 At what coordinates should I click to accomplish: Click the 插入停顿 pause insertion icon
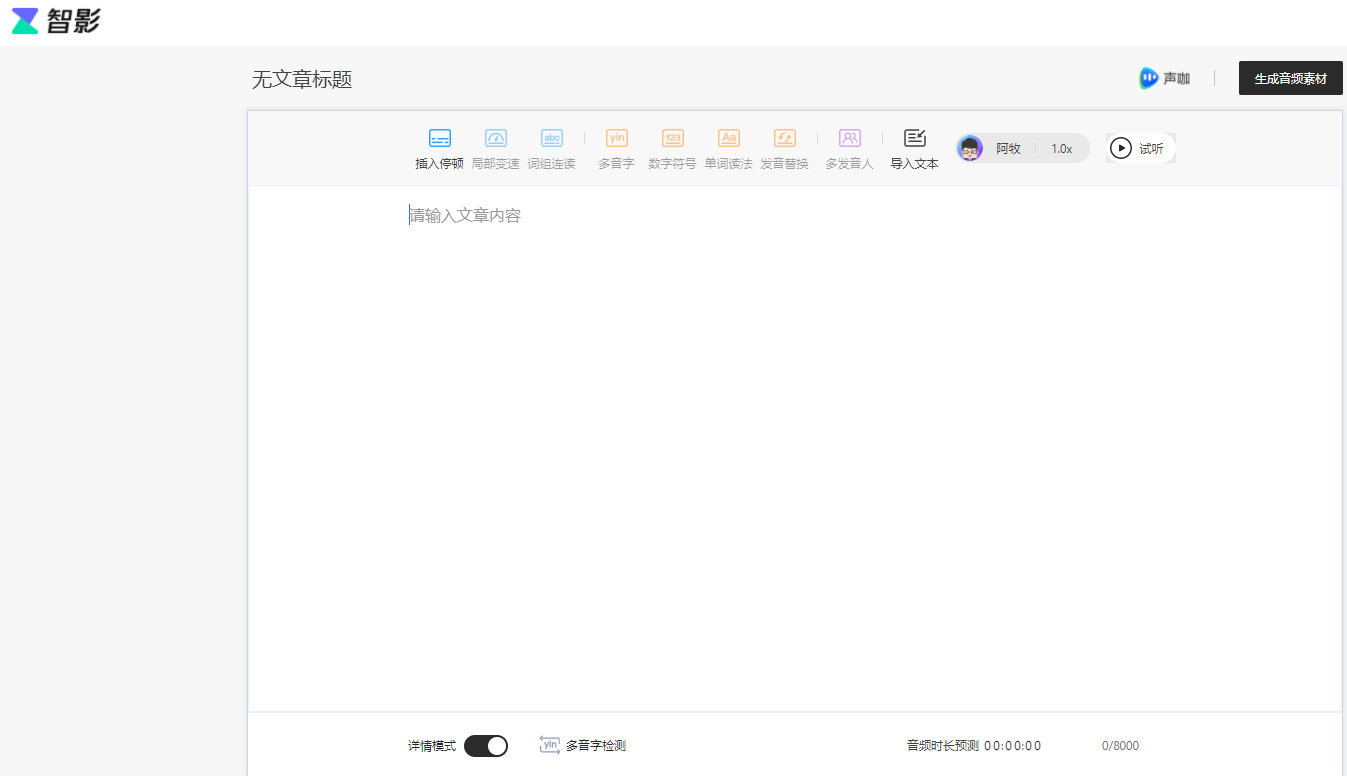pos(439,138)
